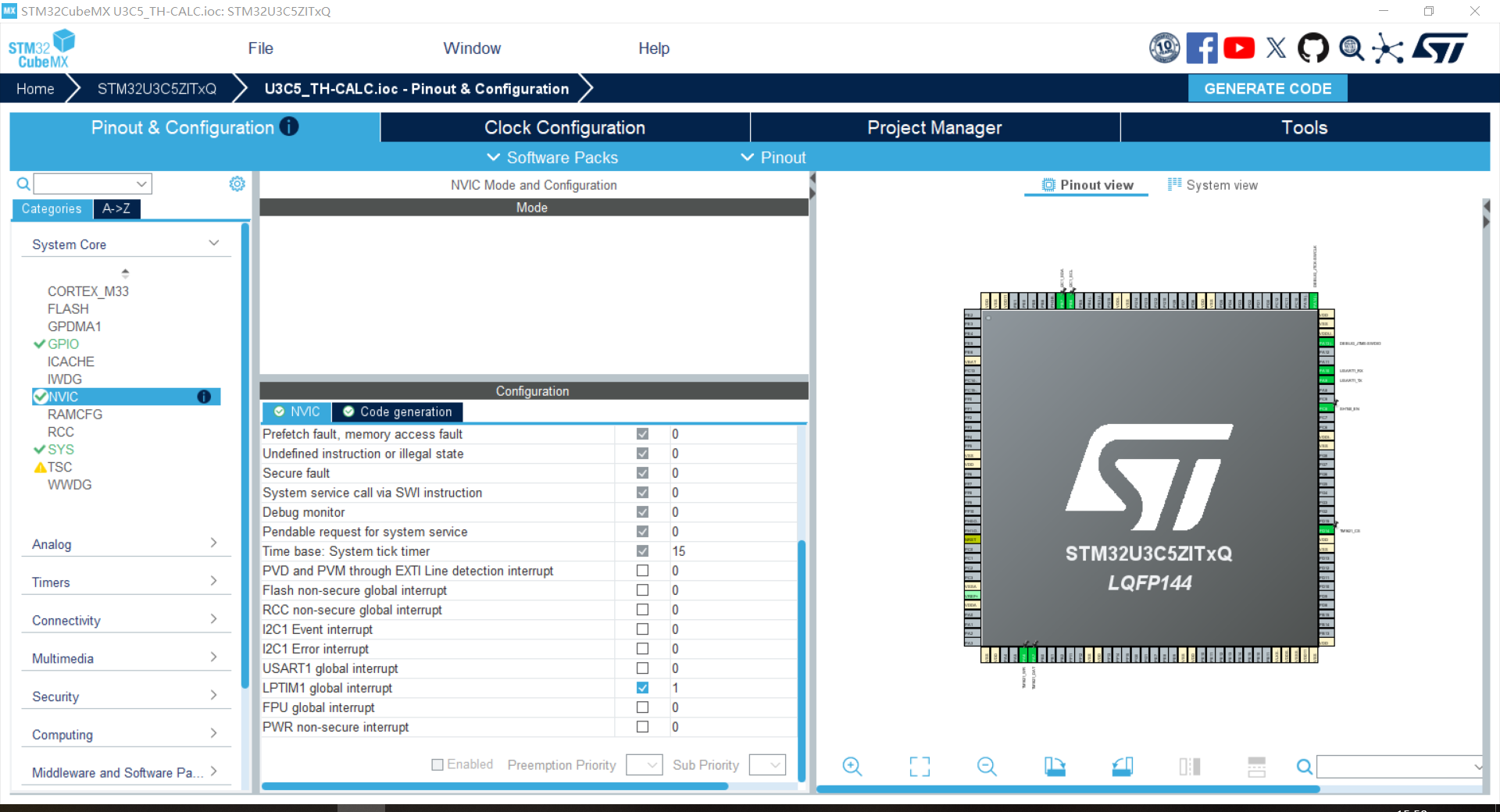Open the Software Packs dropdown
The image size is (1500, 812).
552,158
